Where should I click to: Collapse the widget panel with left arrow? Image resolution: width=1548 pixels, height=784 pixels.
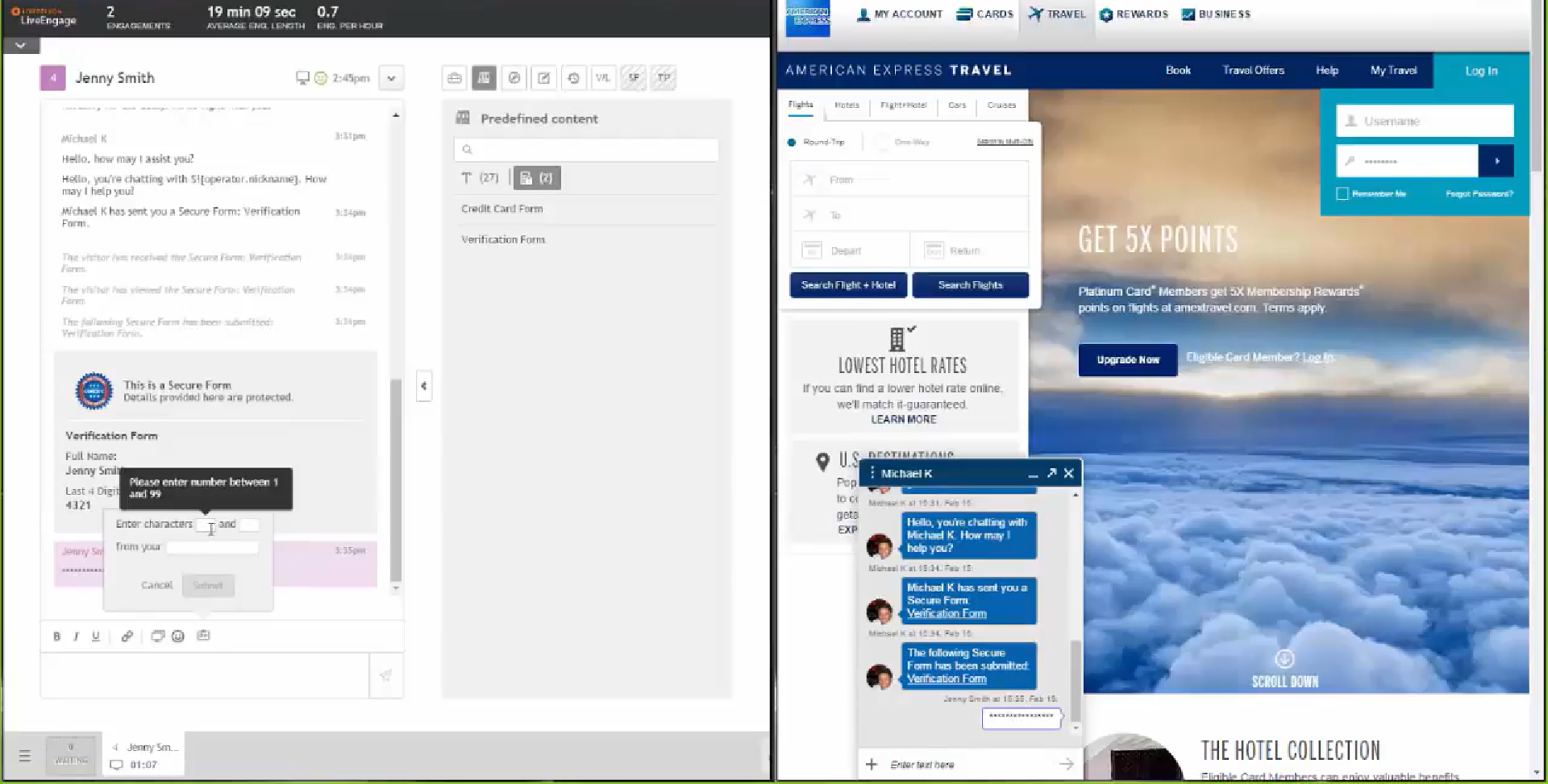pos(423,386)
